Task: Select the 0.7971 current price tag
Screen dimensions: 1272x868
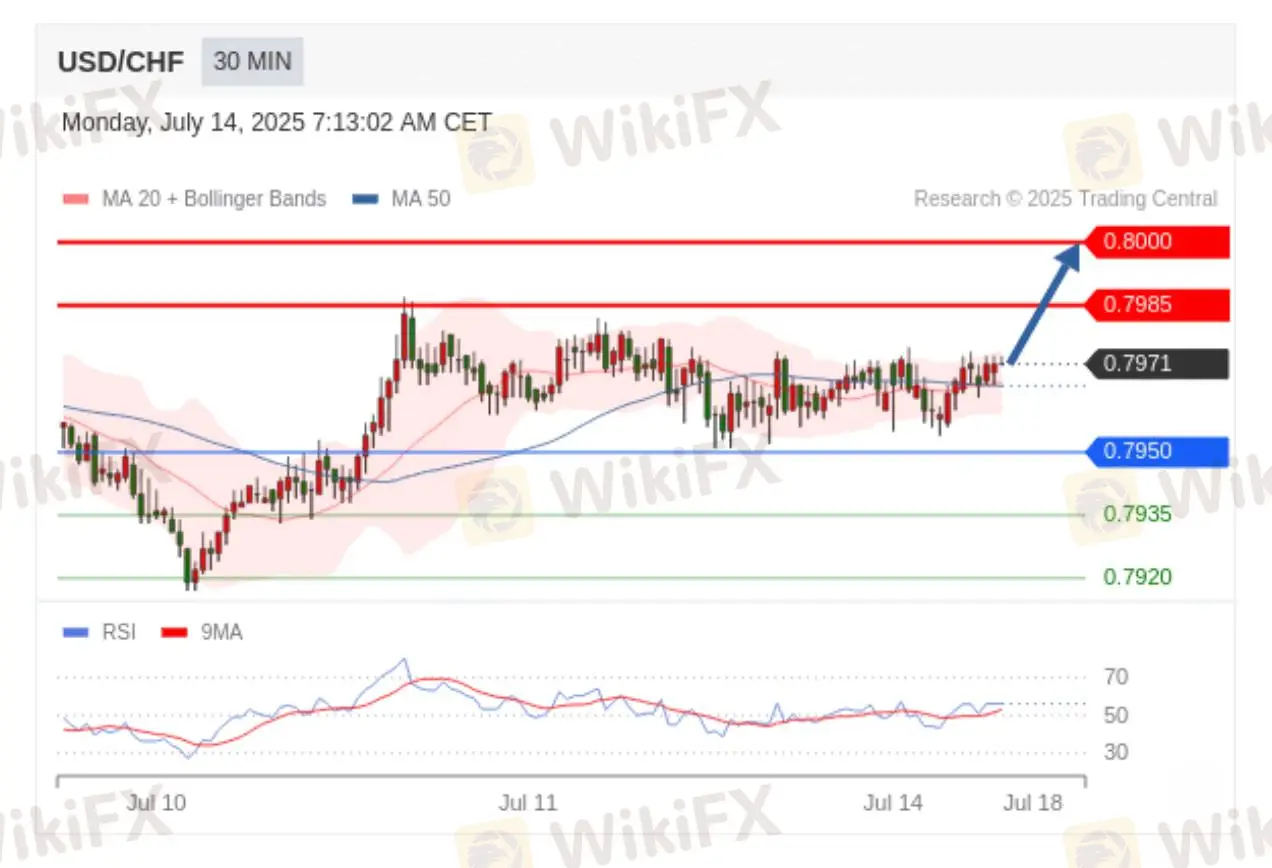Action: tap(1157, 364)
